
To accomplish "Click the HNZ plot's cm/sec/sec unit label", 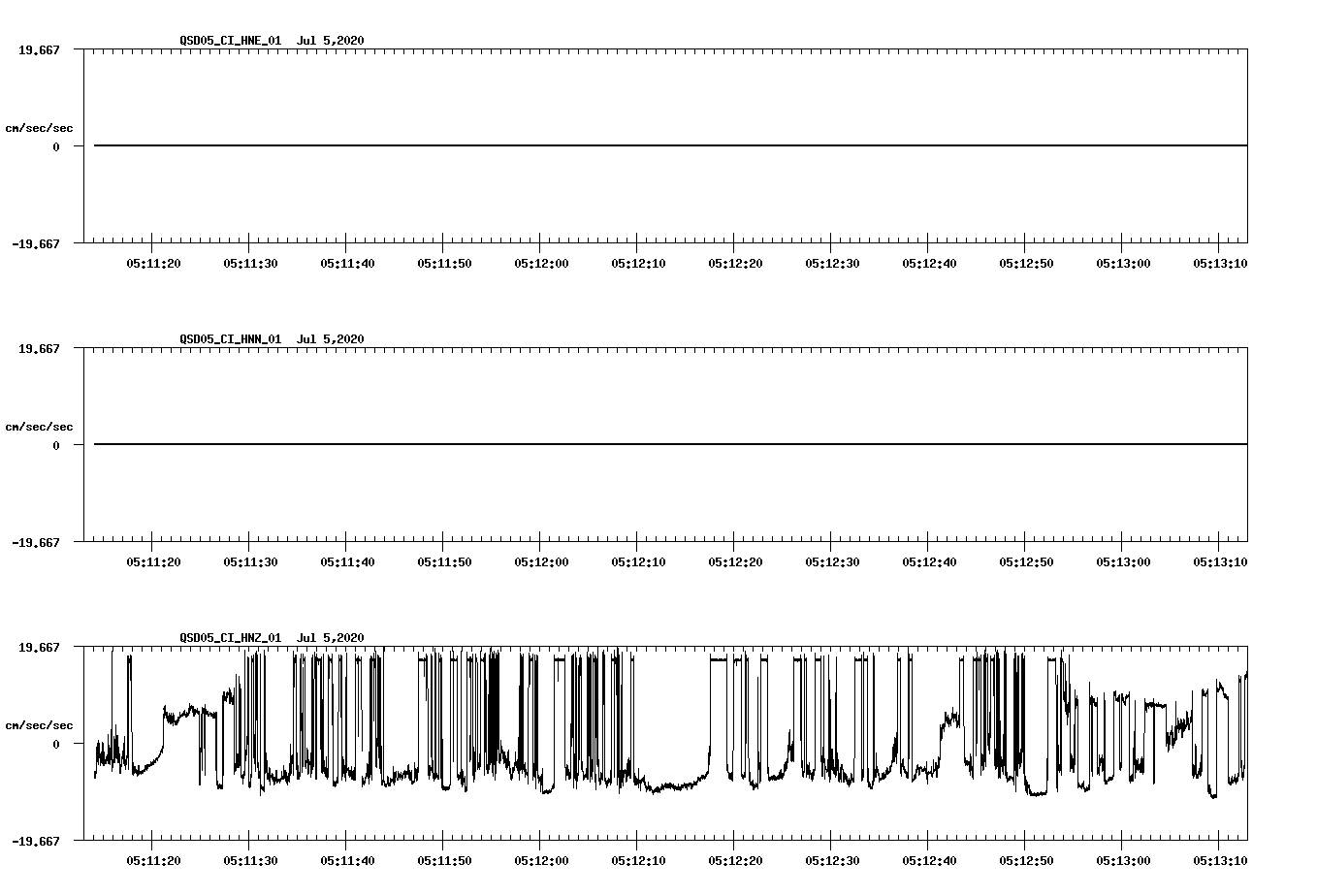I will (x=39, y=725).
